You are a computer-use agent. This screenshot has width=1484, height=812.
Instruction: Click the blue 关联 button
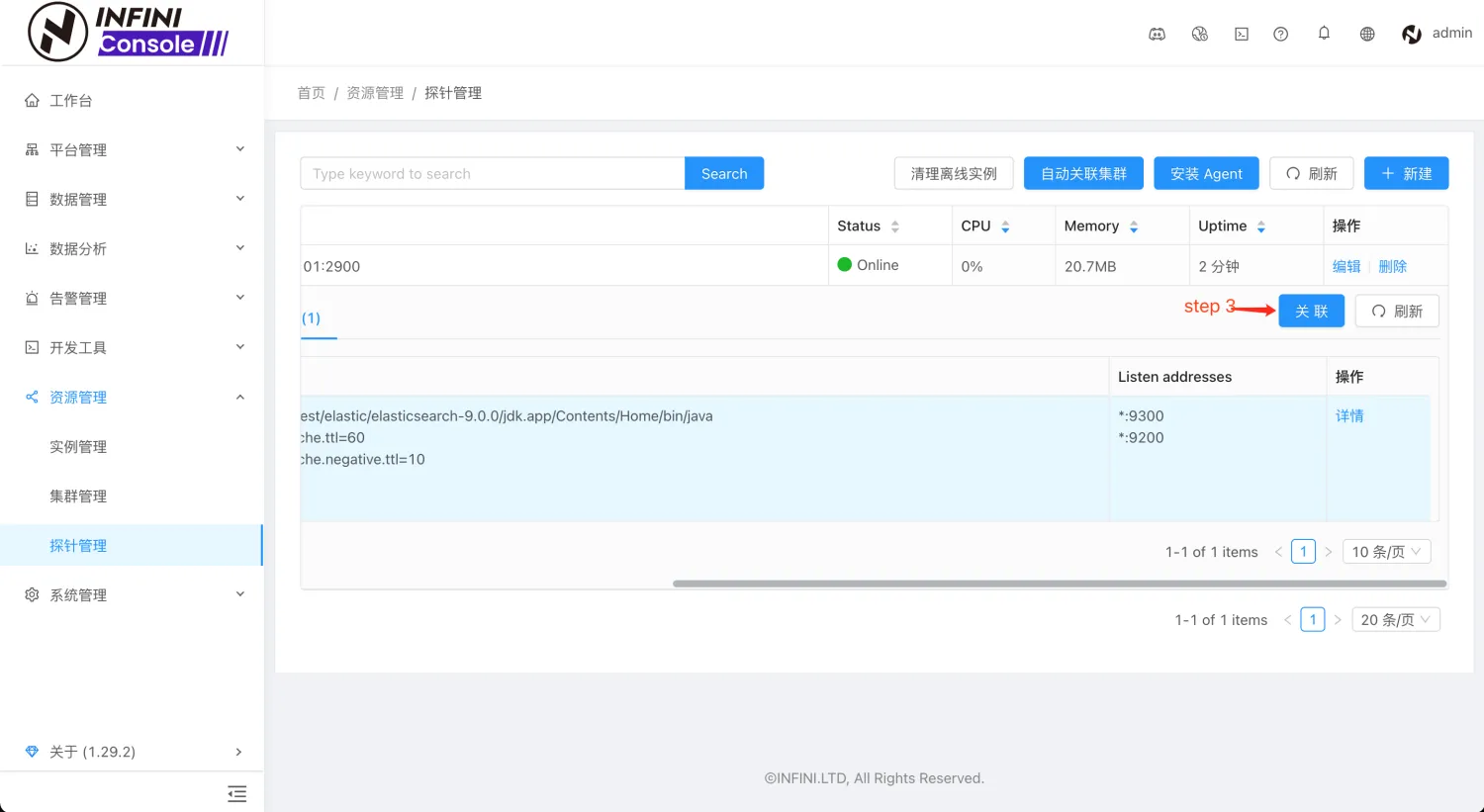1312,311
